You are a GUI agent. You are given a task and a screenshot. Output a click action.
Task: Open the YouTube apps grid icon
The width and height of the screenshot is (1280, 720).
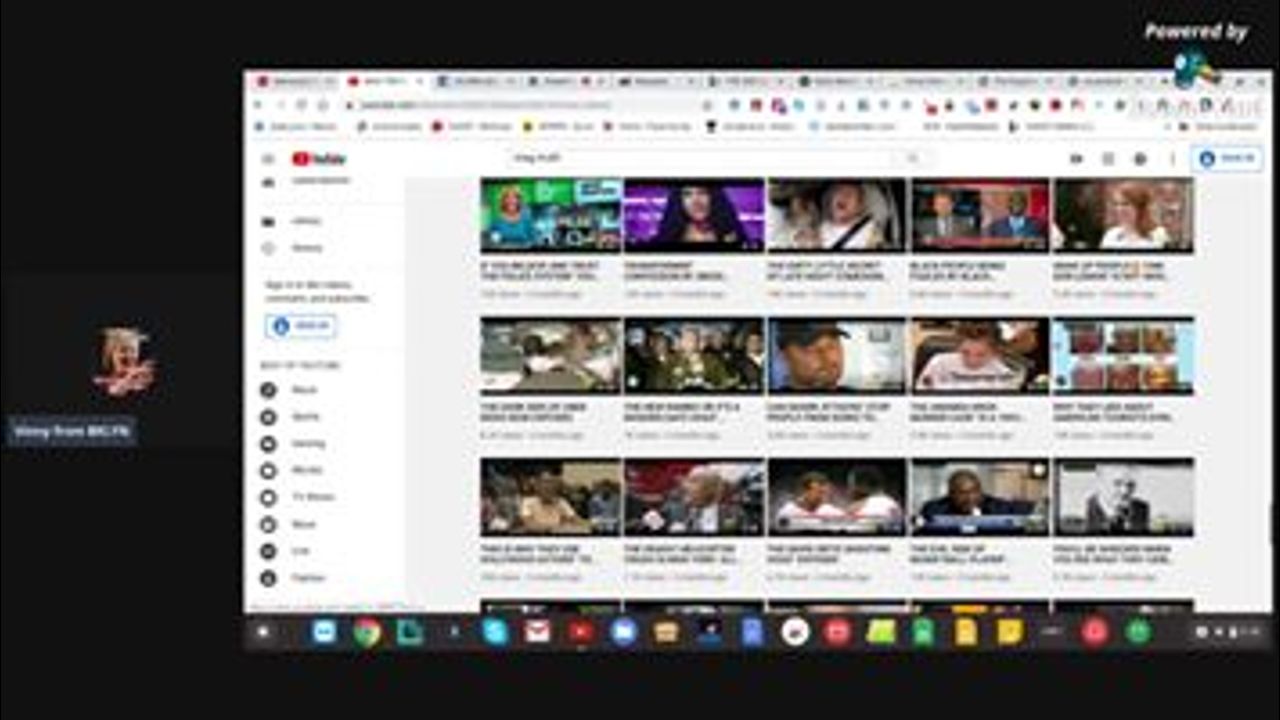(1108, 159)
